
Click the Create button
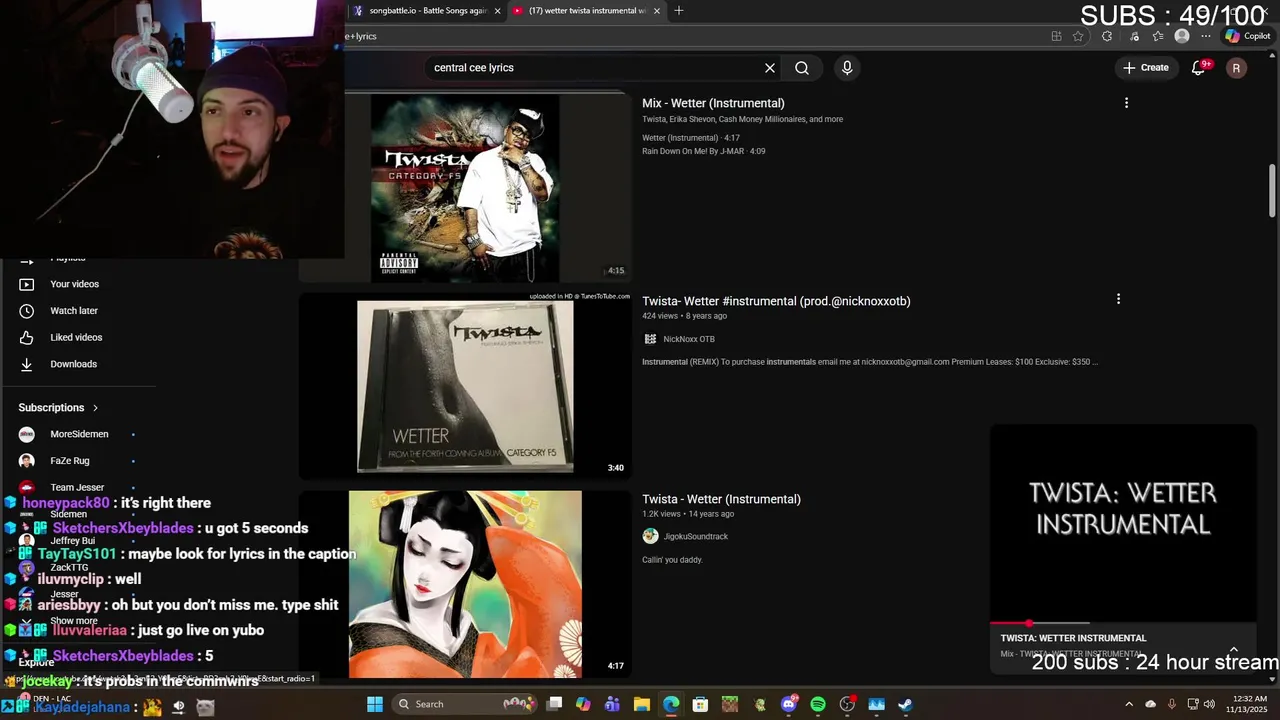pyautogui.click(x=1145, y=68)
